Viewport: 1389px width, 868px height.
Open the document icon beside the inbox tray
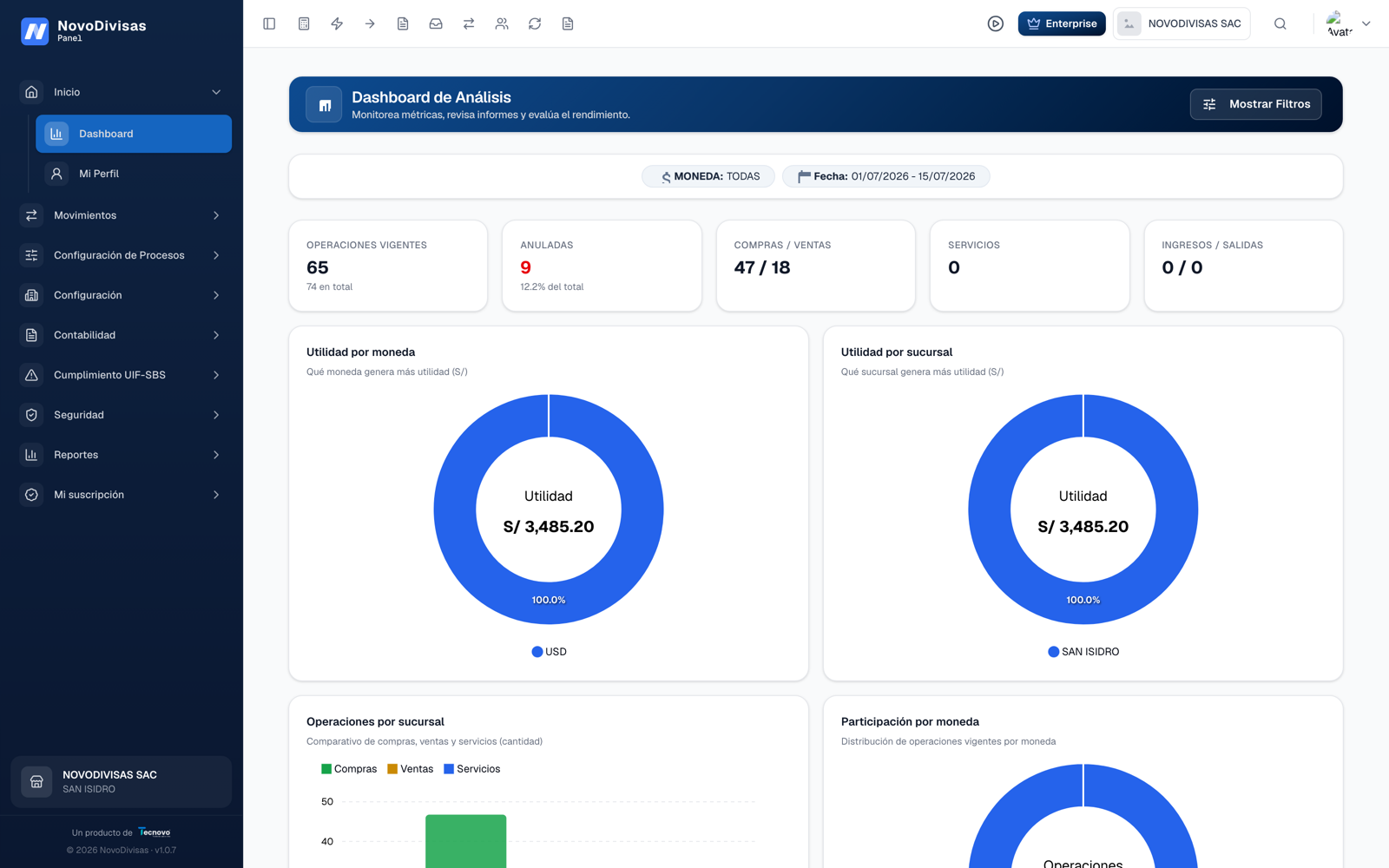click(x=403, y=23)
